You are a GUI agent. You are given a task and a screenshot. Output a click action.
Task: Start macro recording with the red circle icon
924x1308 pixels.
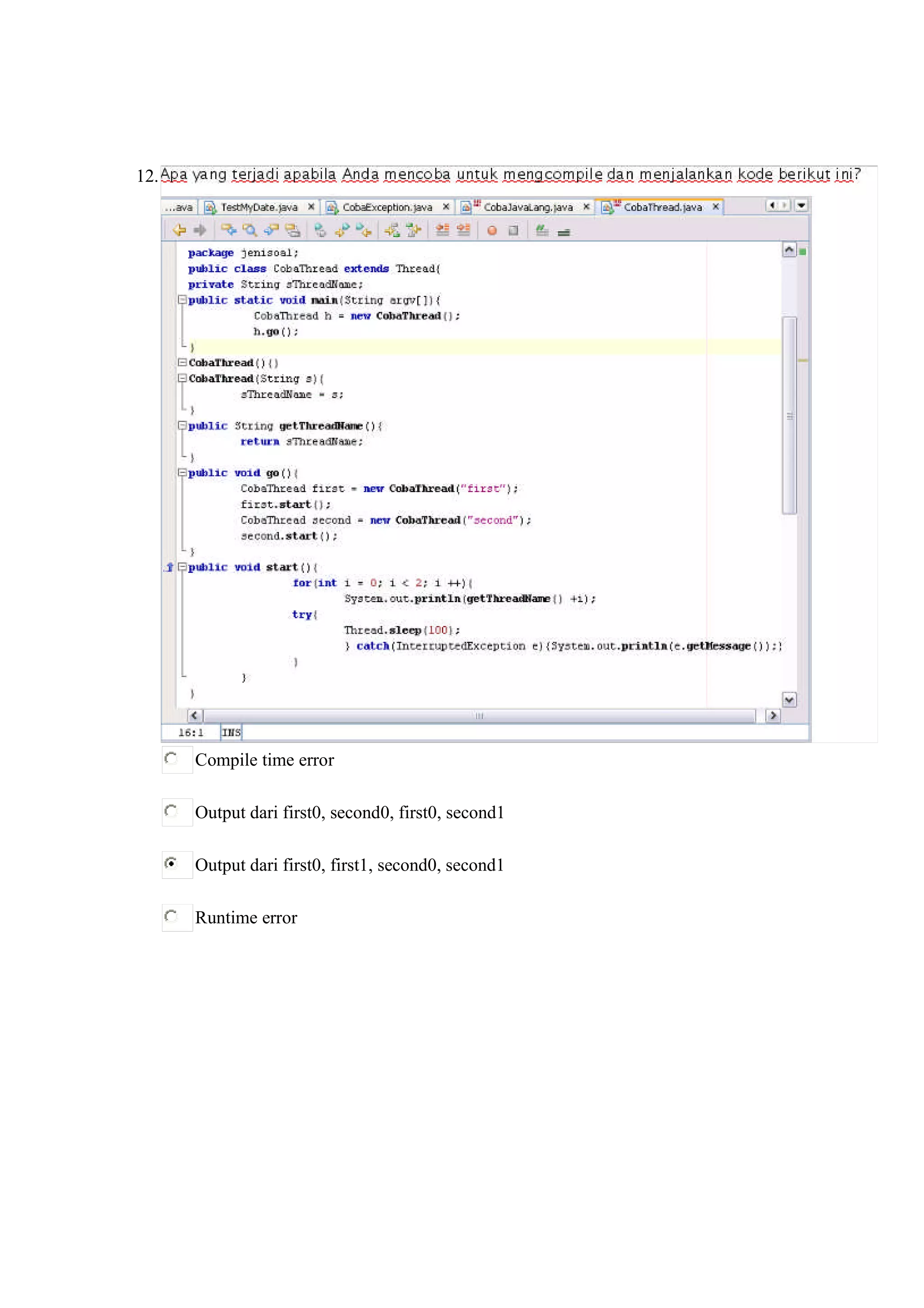[492, 231]
